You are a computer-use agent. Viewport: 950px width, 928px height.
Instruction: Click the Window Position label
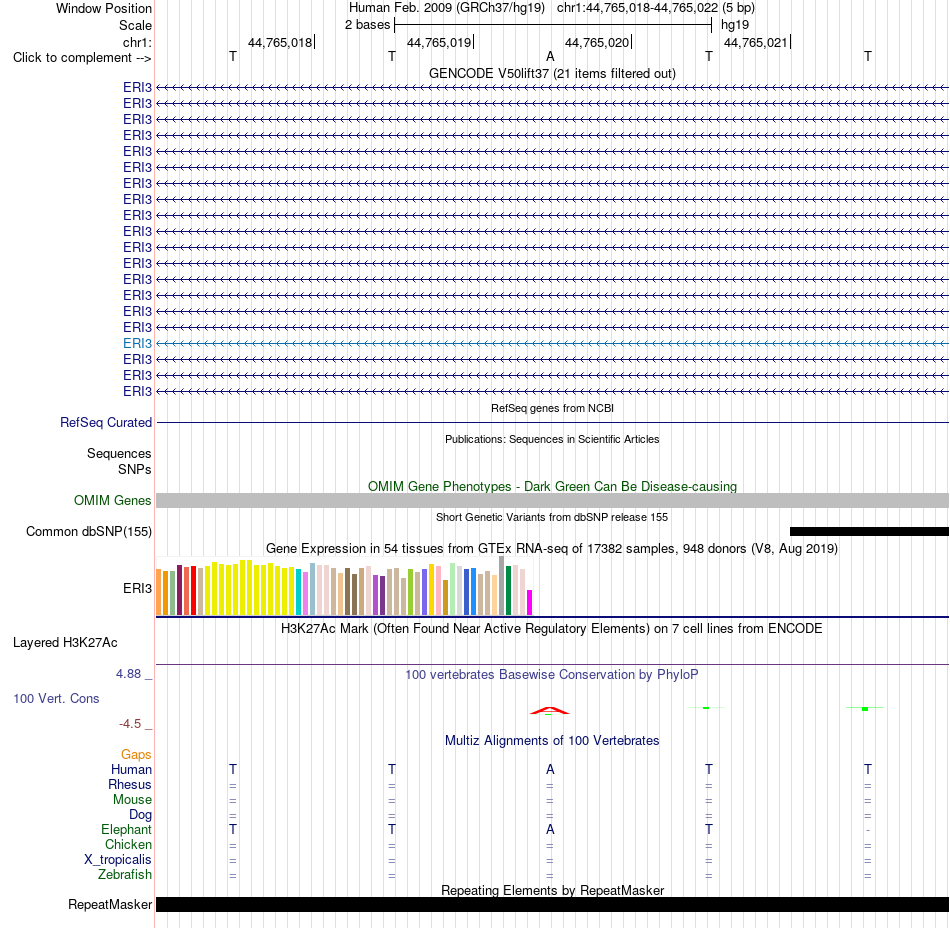tap(104, 8)
